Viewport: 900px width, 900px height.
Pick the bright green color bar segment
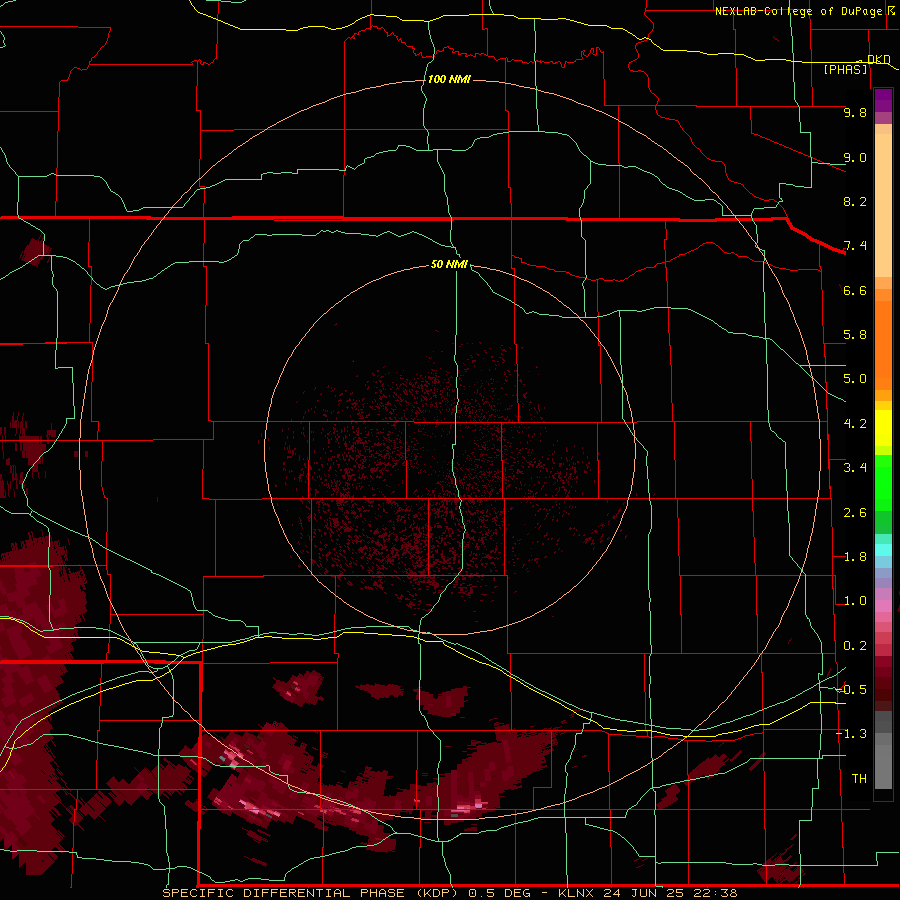click(883, 483)
